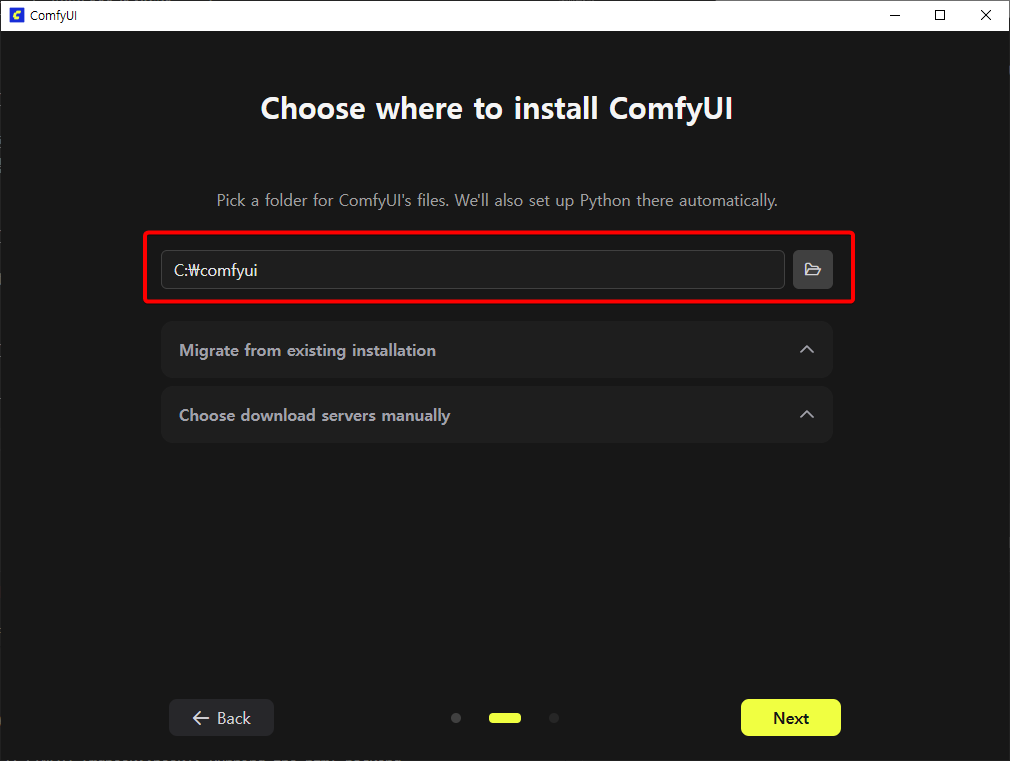Click the ComfyUI title bar text

coord(54,15)
